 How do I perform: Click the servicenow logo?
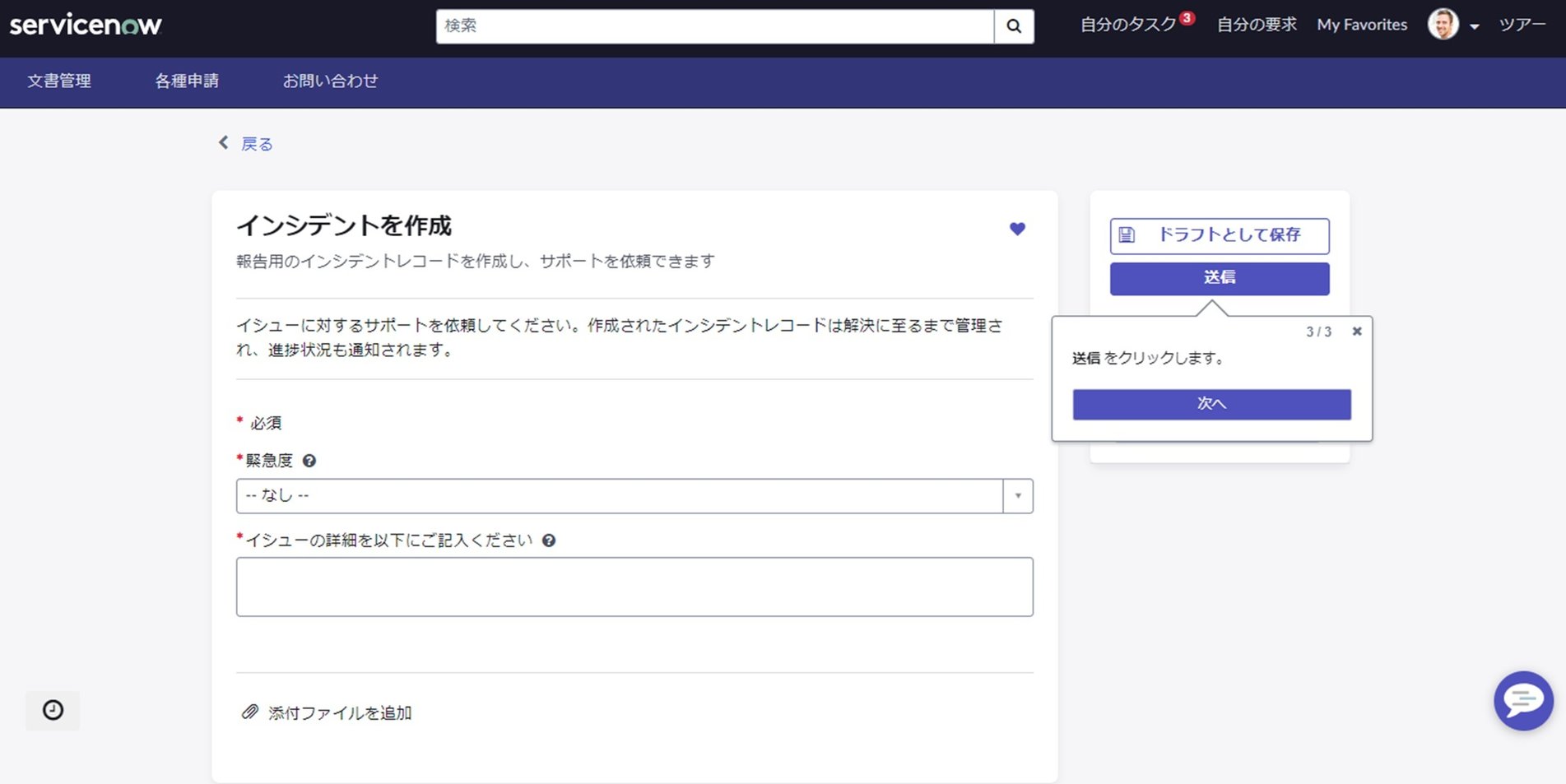point(86,25)
